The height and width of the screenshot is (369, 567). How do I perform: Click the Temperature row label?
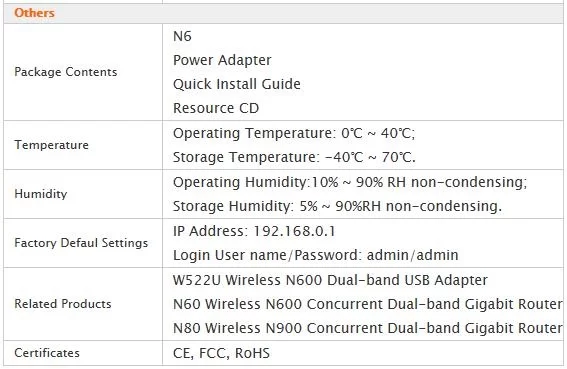click(51, 145)
